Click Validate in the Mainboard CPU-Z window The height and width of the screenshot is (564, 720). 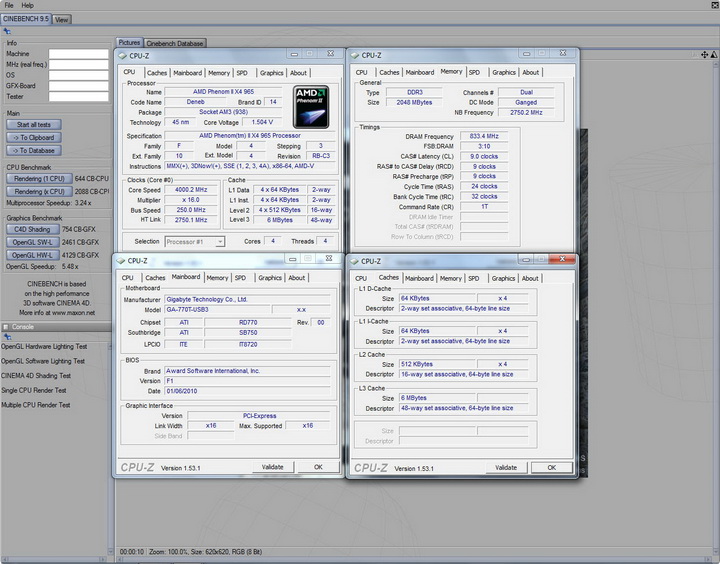pos(273,467)
